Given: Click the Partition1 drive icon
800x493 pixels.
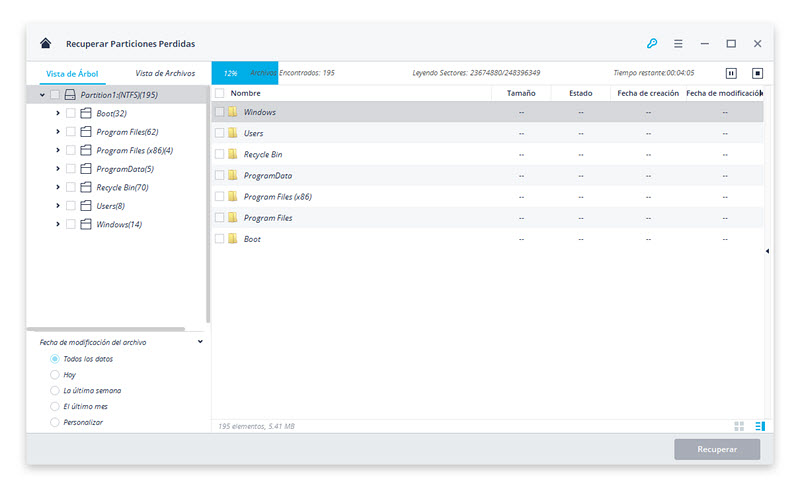Looking at the screenshot, I should coord(70,94).
